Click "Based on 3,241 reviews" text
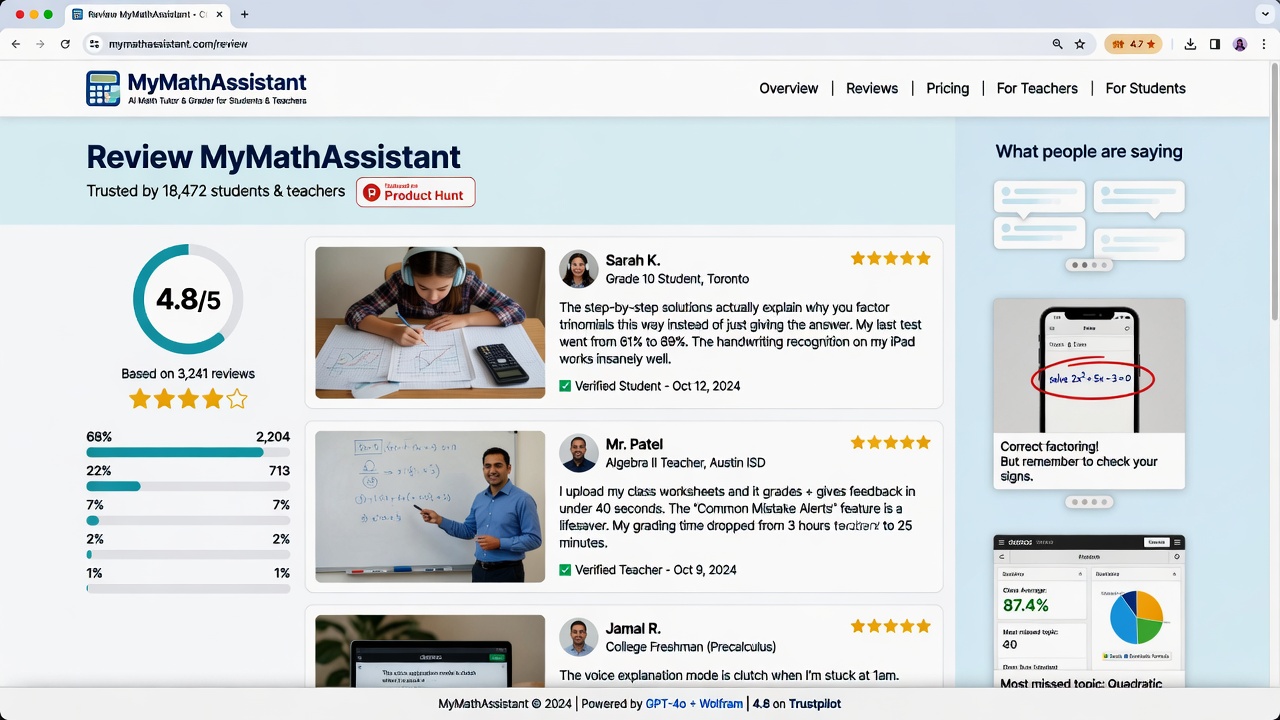1280x720 pixels. pos(188,374)
